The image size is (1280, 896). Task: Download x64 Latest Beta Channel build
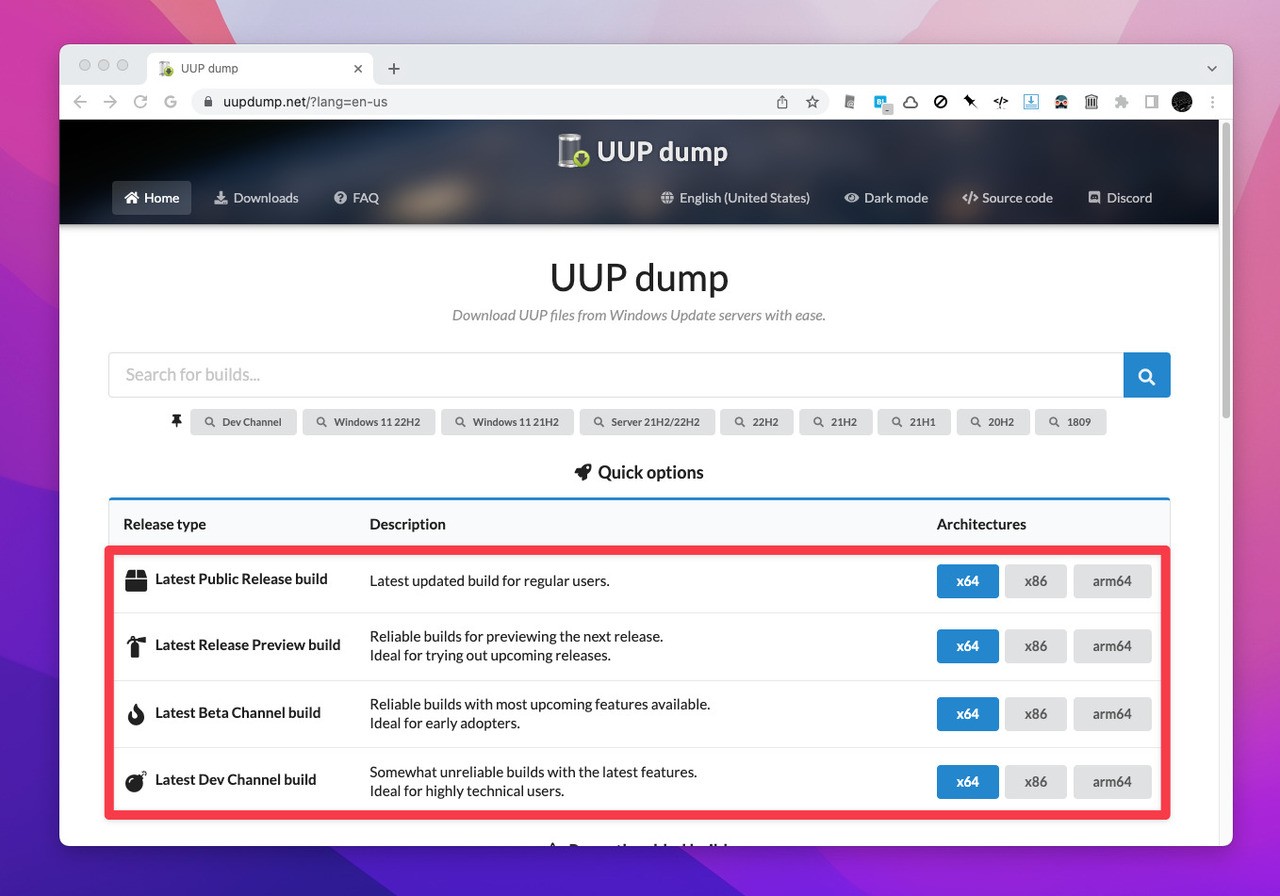pyautogui.click(x=967, y=713)
